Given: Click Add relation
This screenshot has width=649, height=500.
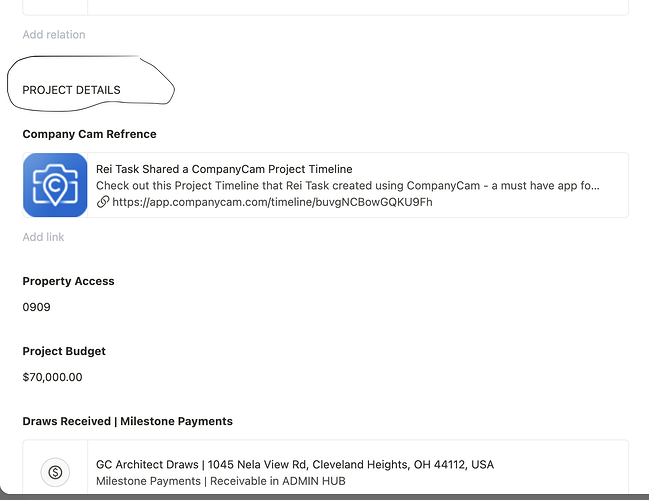Looking at the screenshot, I should 54,35.
